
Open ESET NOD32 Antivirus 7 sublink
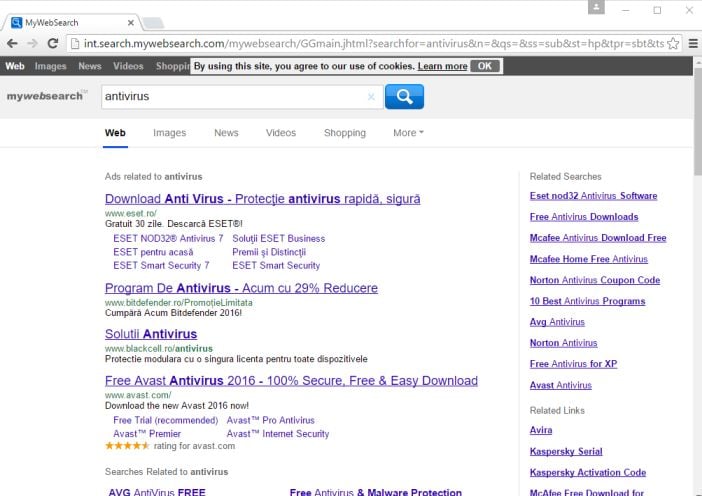168,239
